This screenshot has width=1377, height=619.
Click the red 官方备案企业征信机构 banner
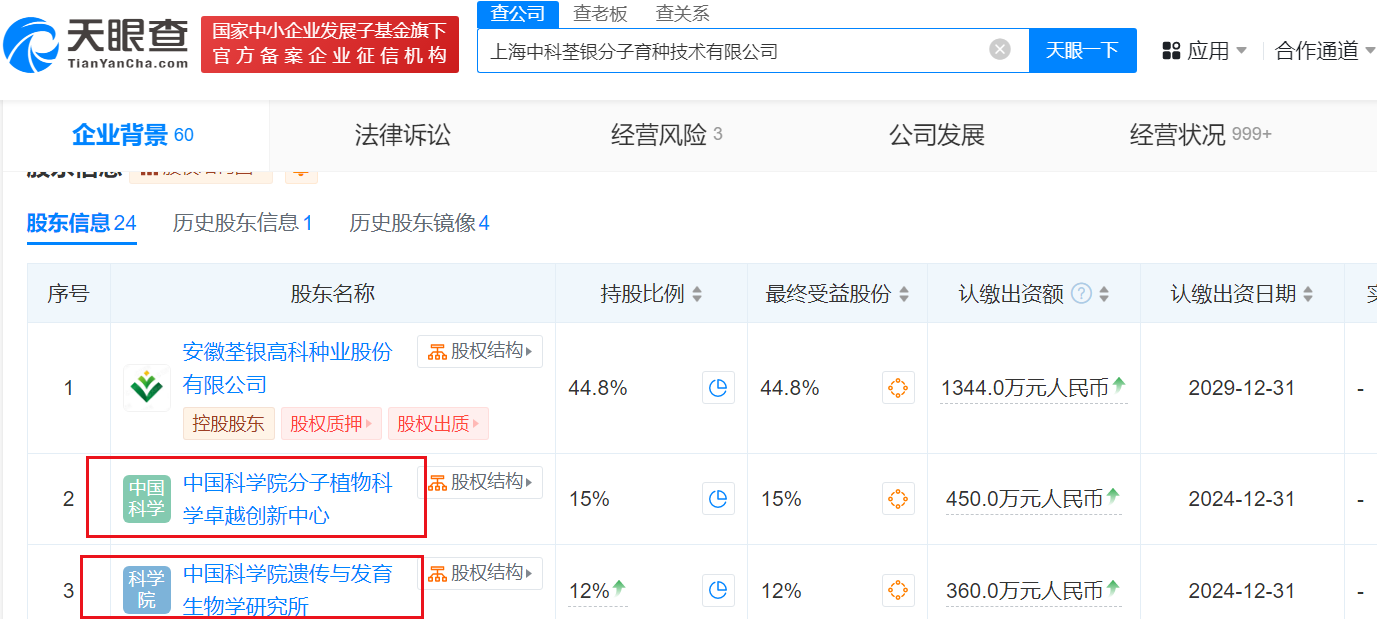click(x=330, y=44)
